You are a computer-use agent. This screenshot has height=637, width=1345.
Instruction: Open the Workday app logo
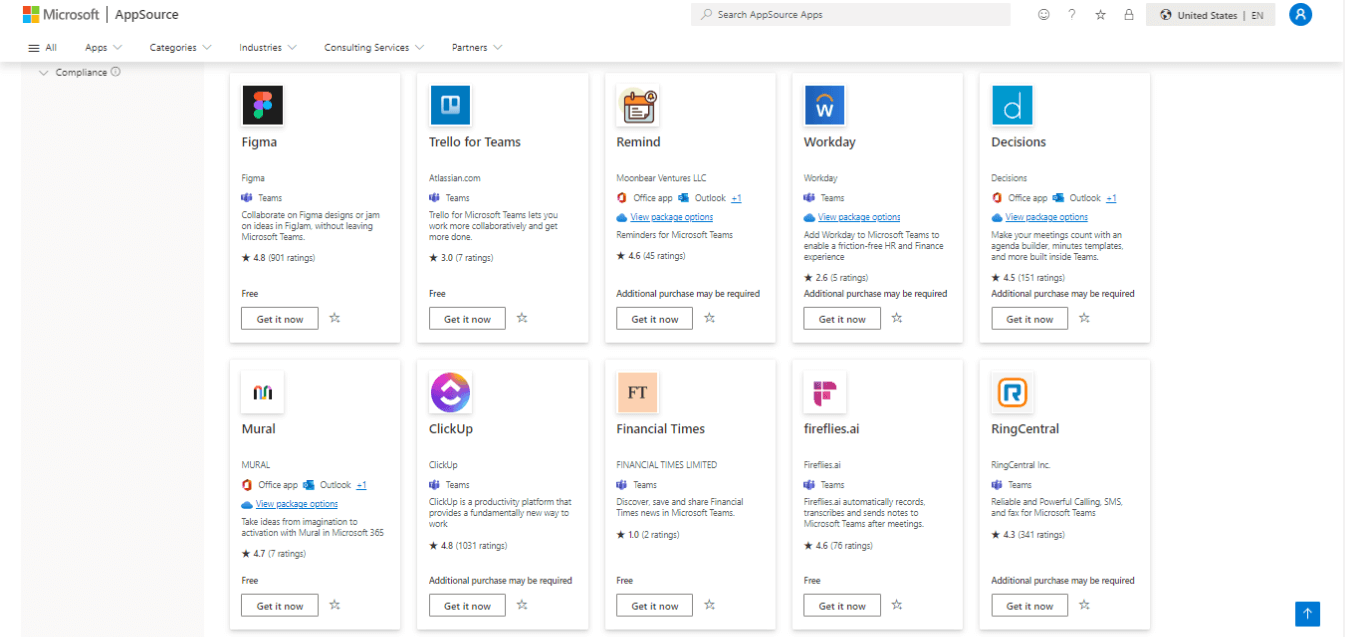825,105
